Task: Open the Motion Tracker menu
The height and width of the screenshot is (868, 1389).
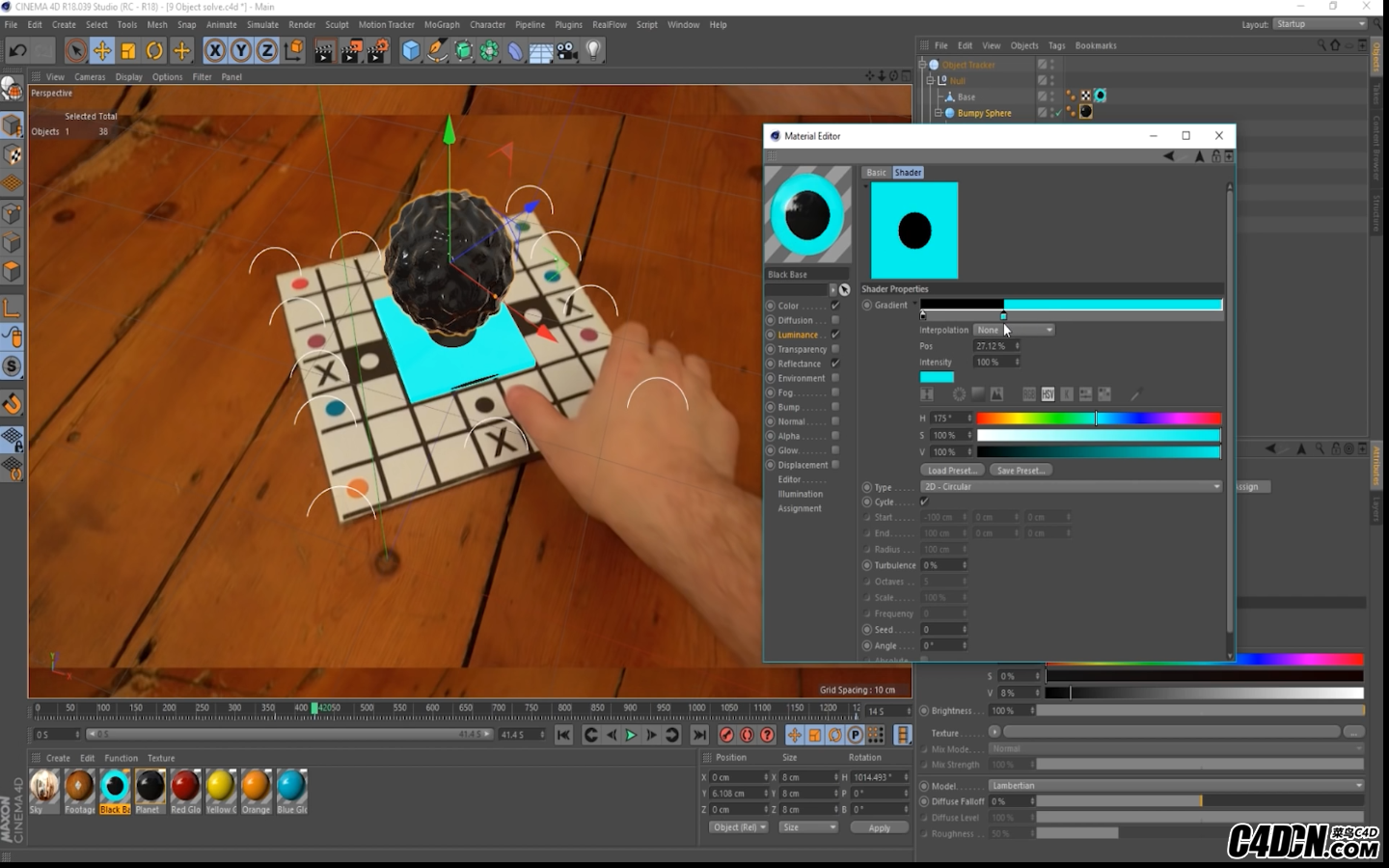Action: tap(386, 25)
